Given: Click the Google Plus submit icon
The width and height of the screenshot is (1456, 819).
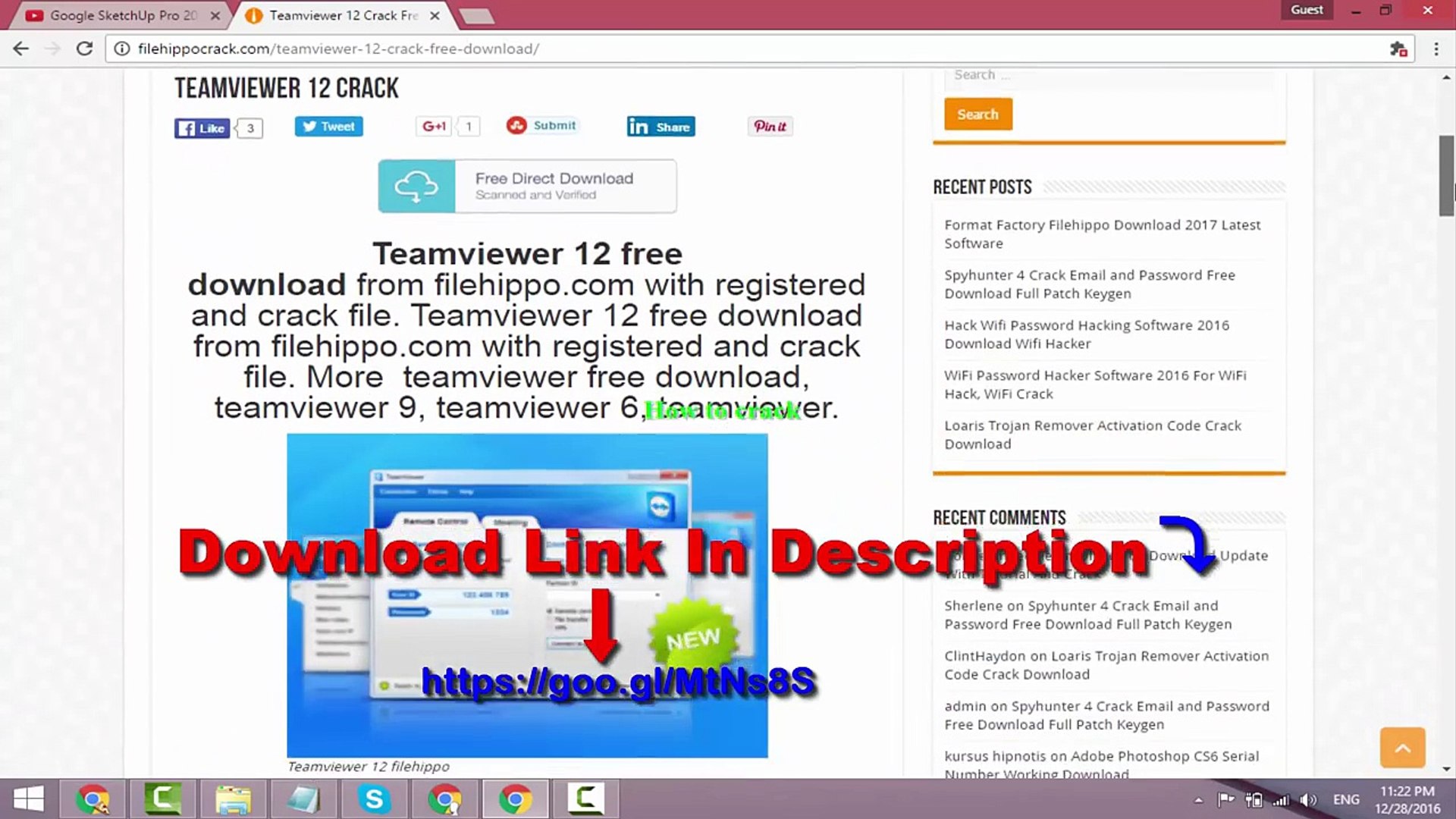Looking at the screenshot, I should point(434,125).
